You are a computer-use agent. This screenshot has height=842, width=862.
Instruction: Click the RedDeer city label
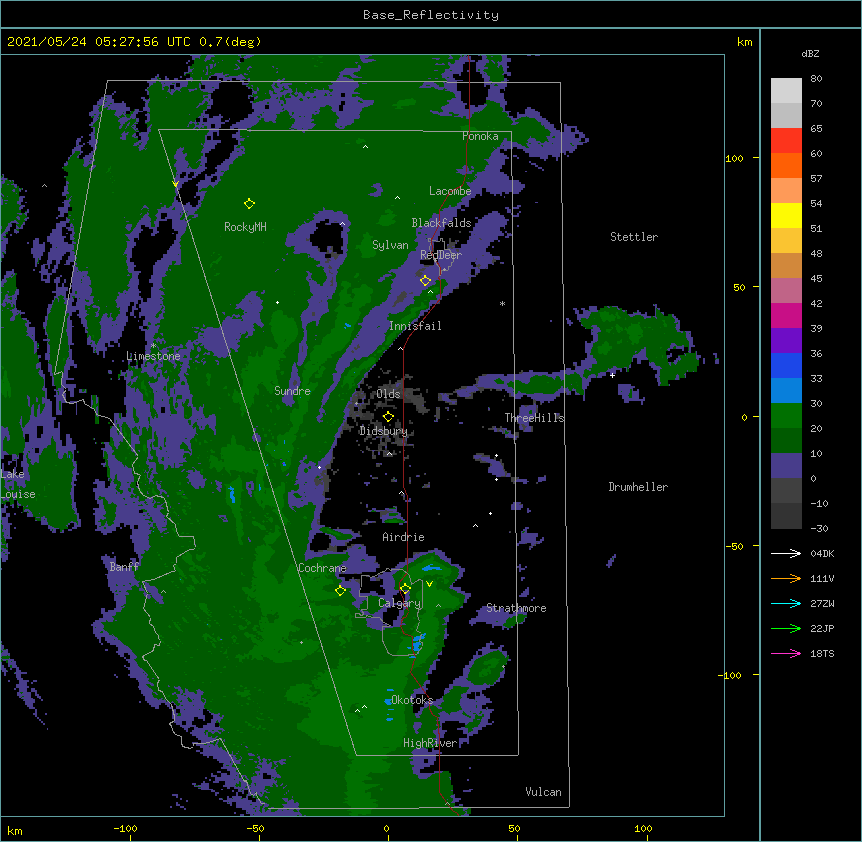[441, 255]
